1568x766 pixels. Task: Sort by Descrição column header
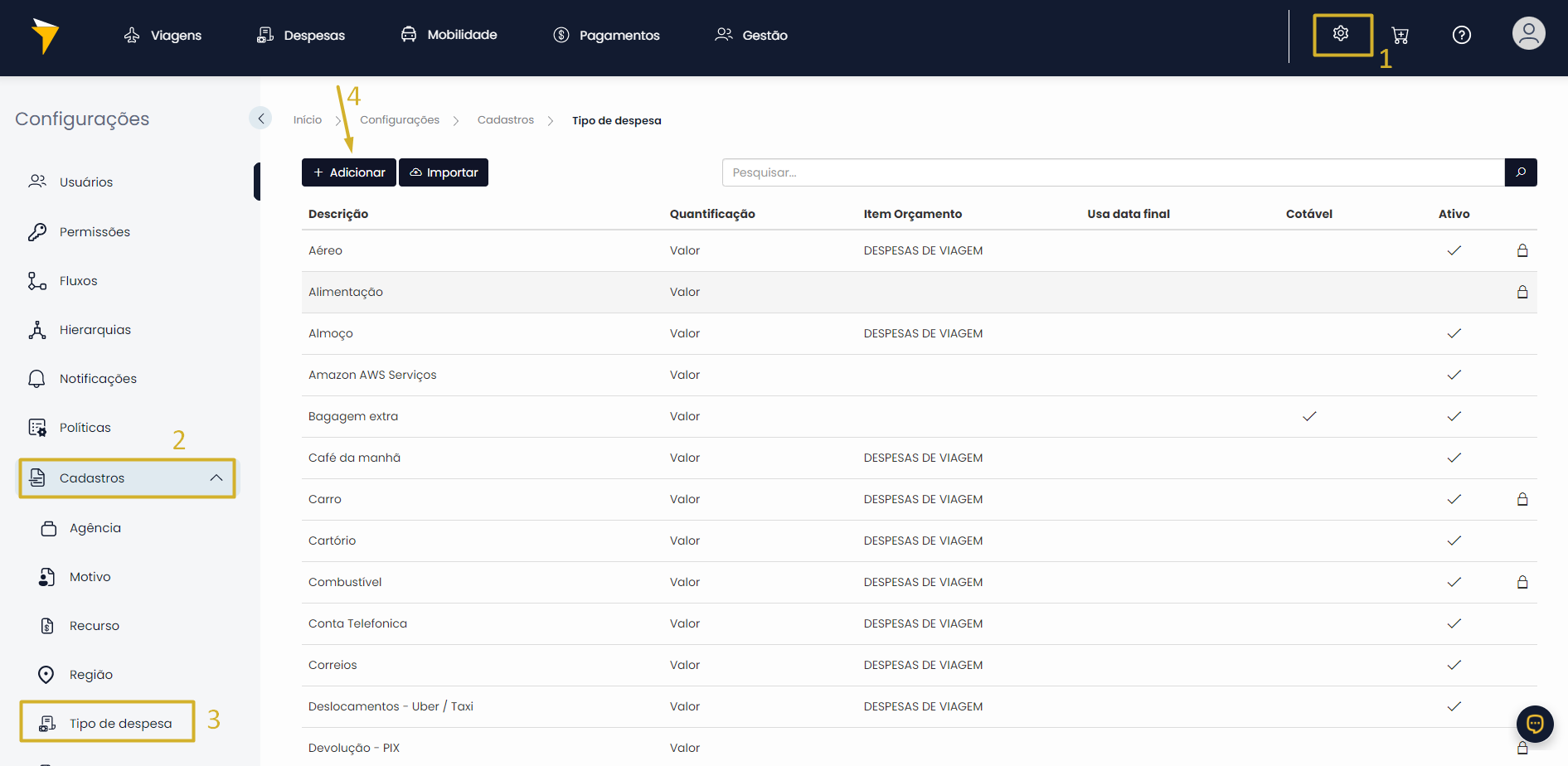point(338,214)
